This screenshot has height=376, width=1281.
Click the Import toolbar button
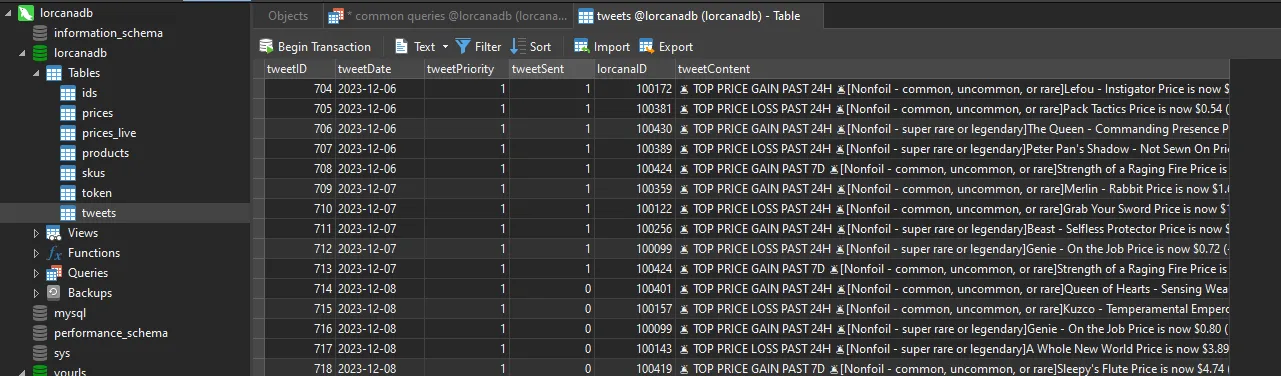coord(602,46)
